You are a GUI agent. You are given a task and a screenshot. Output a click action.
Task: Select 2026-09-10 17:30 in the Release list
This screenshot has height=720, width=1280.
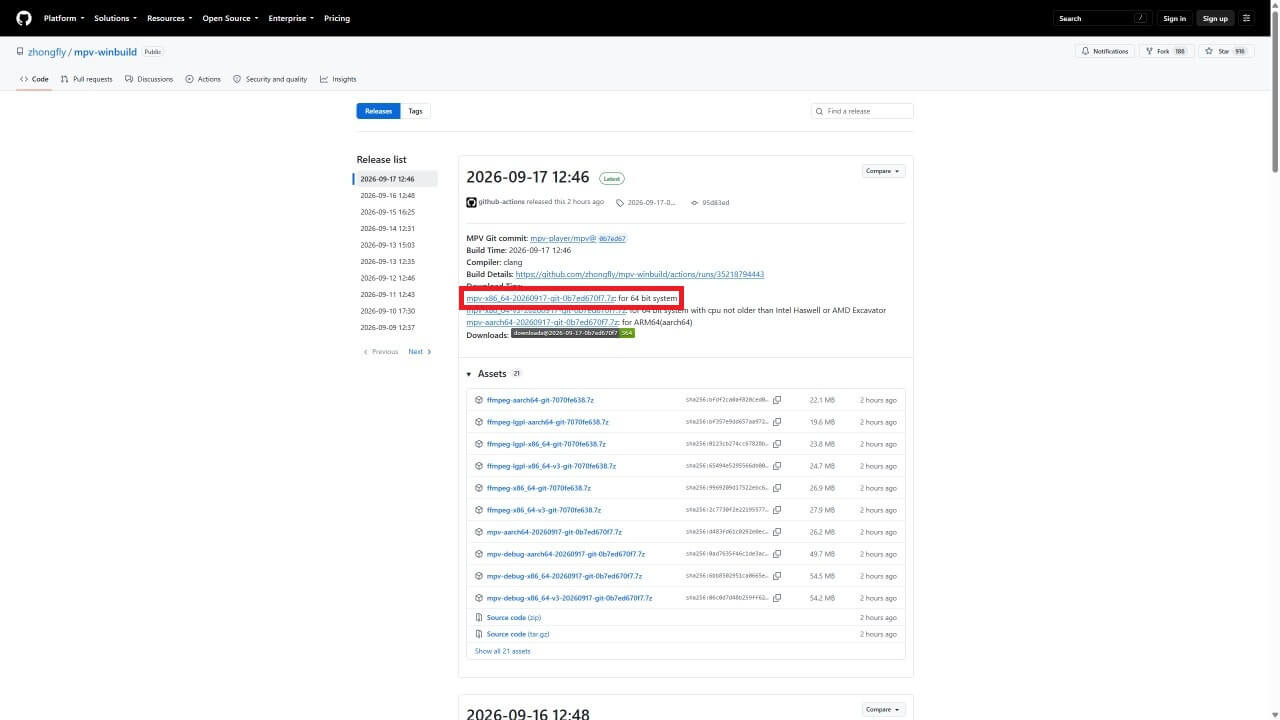click(387, 311)
